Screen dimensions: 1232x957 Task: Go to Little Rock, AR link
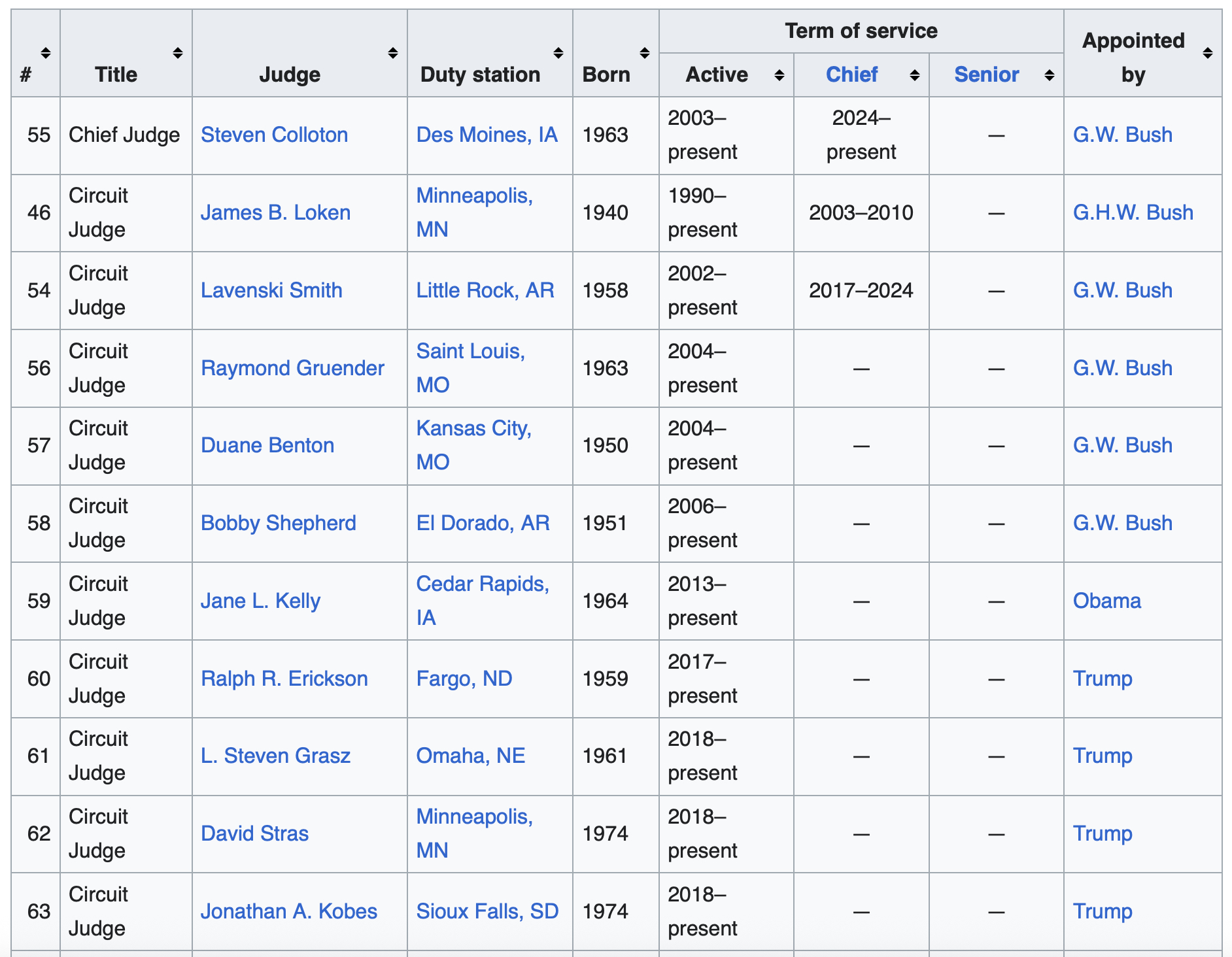point(485,290)
